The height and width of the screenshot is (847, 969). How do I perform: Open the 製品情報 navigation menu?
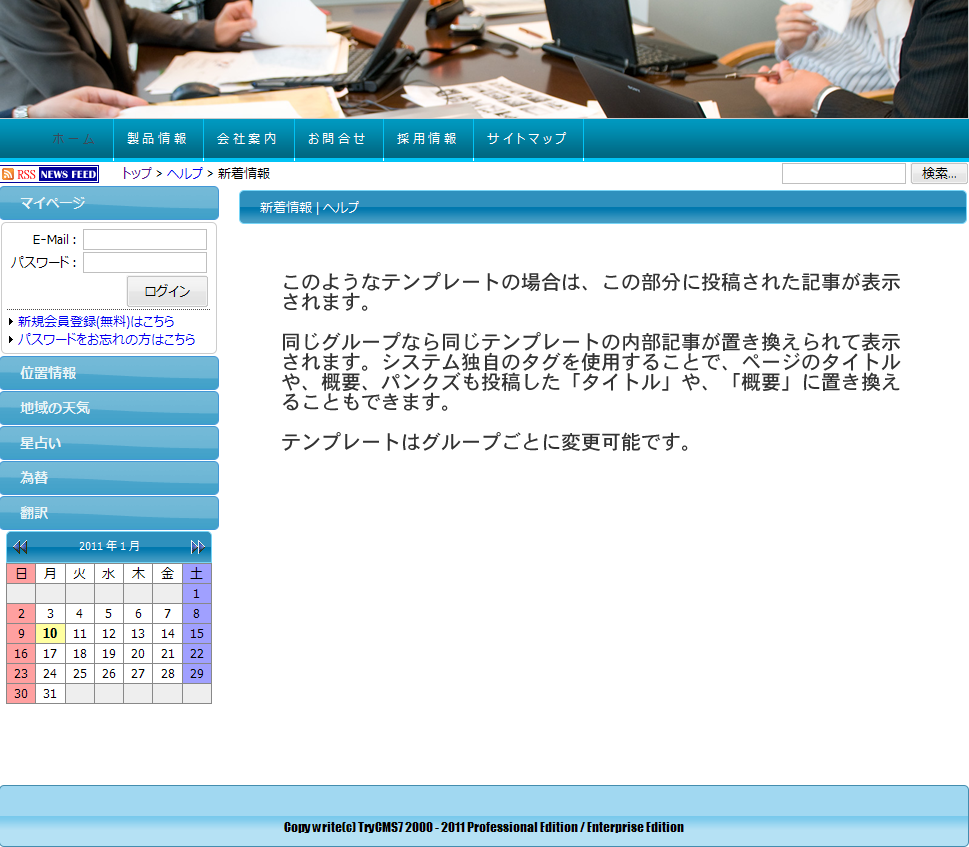coord(158,139)
